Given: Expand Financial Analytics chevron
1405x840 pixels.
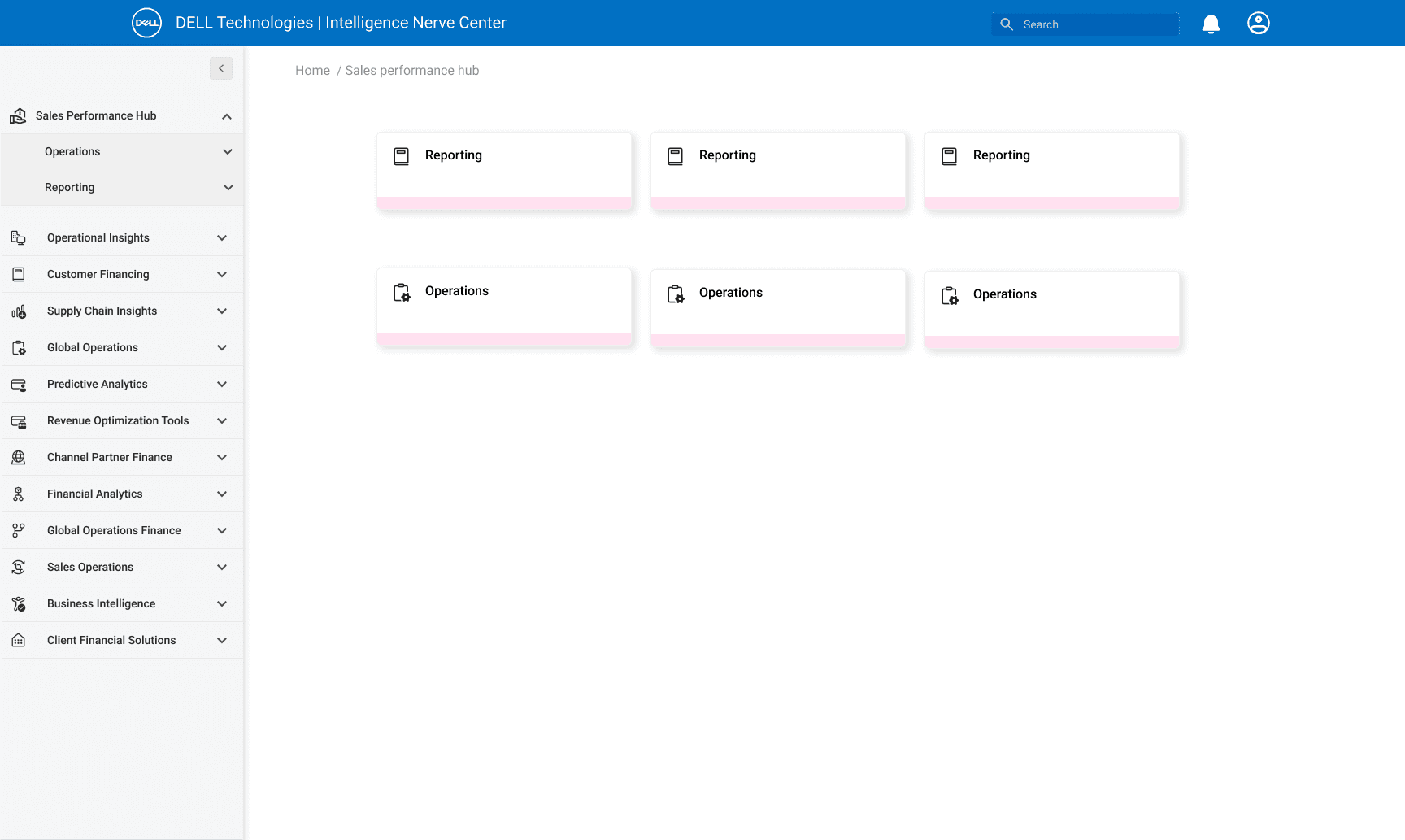Looking at the screenshot, I should [x=222, y=494].
